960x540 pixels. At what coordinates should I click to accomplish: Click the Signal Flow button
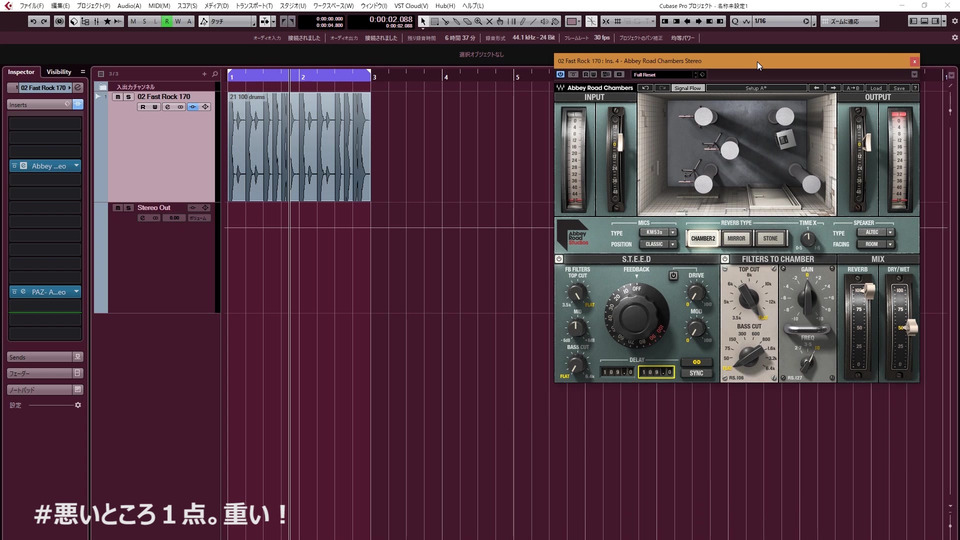[688, 88]
